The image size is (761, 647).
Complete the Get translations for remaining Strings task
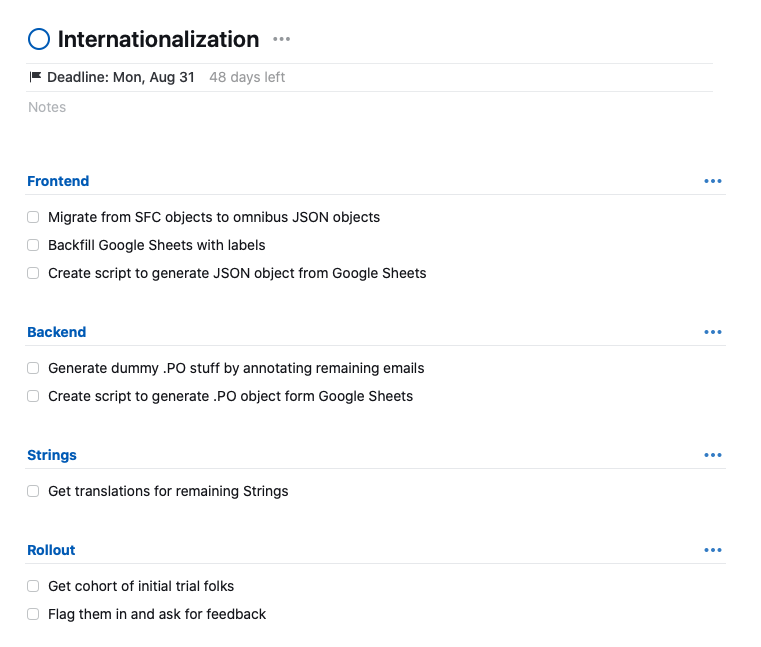coord(33,491)
